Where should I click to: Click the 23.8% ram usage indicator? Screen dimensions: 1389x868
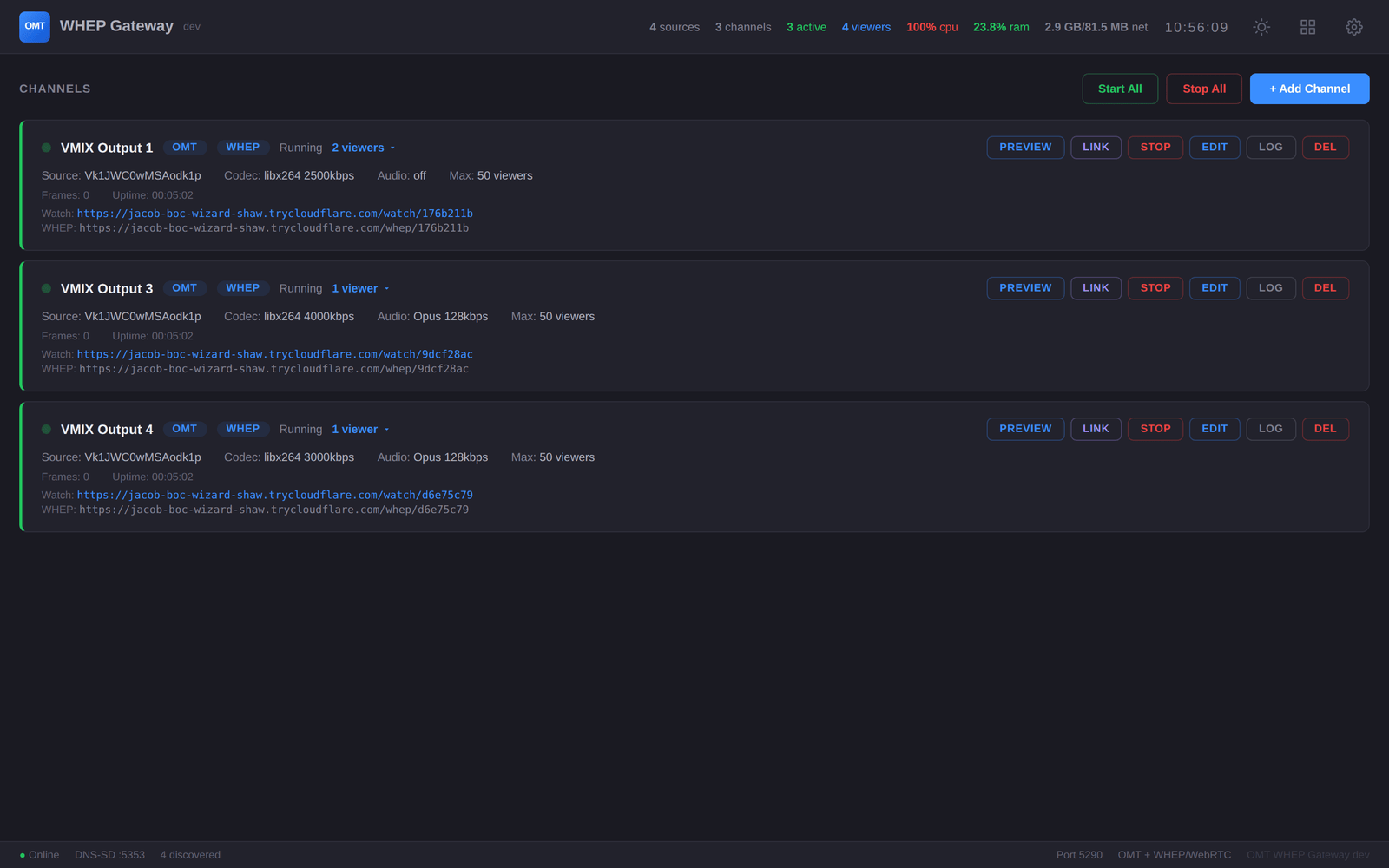pos(1001,27)
